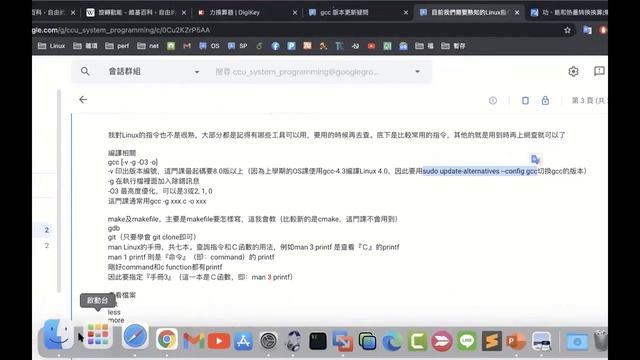This screenshot has width=640, height=360.
Task: Open Microsoft Edge from the Dock
Action: [x=392, y=341]
